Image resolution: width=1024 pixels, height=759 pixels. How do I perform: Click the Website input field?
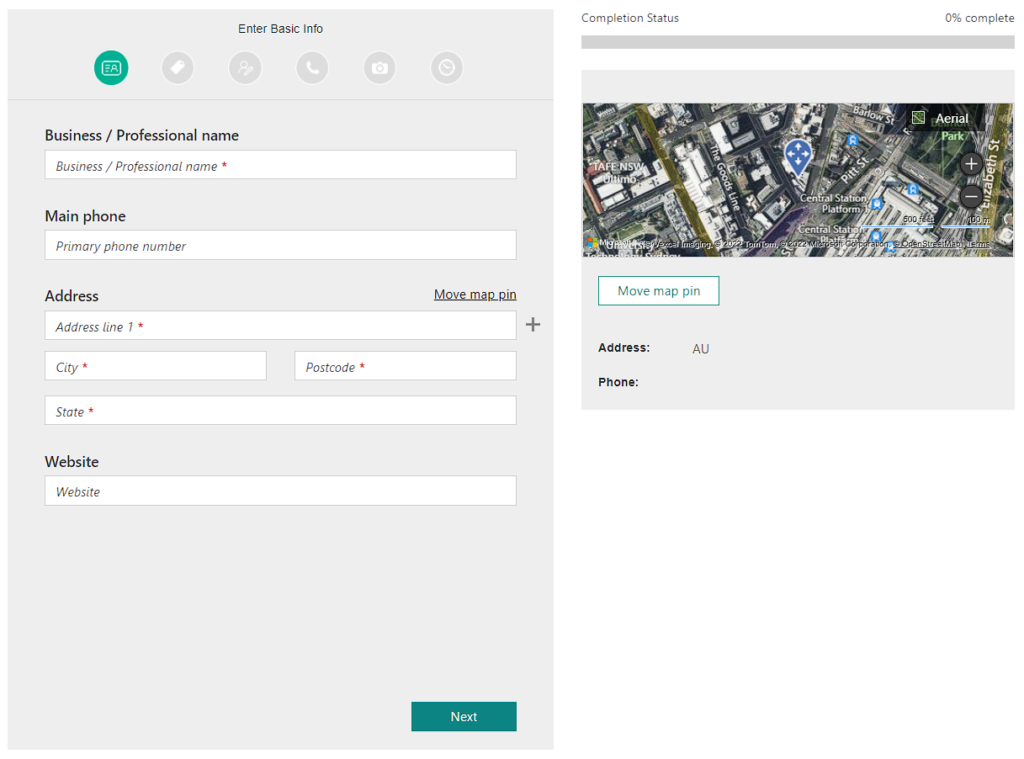(280, 490)
